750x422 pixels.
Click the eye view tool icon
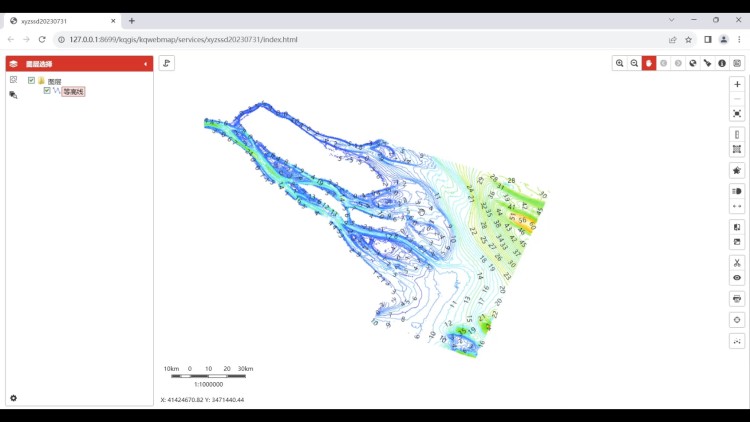(x=737, y=278)
